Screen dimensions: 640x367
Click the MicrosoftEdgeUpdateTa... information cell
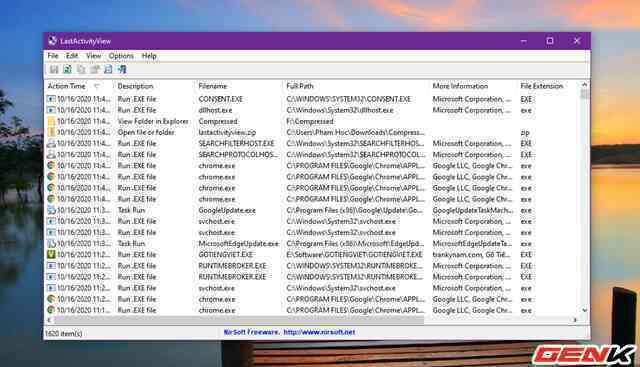472,244
